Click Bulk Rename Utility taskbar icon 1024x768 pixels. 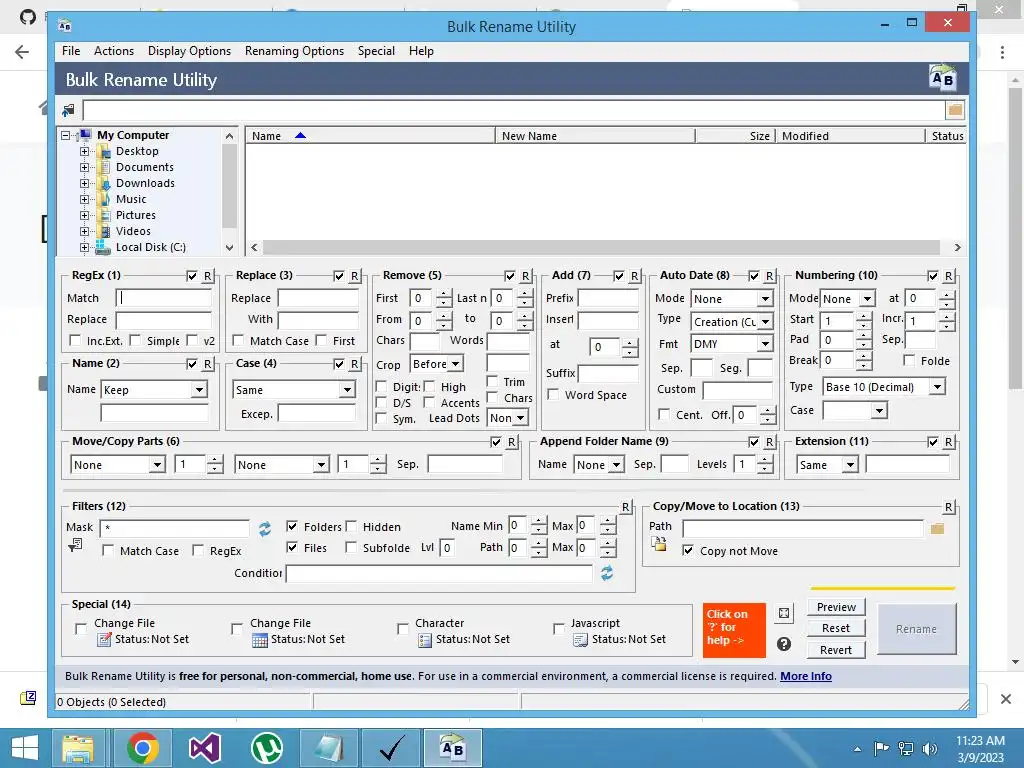click(x=453, y=748)
